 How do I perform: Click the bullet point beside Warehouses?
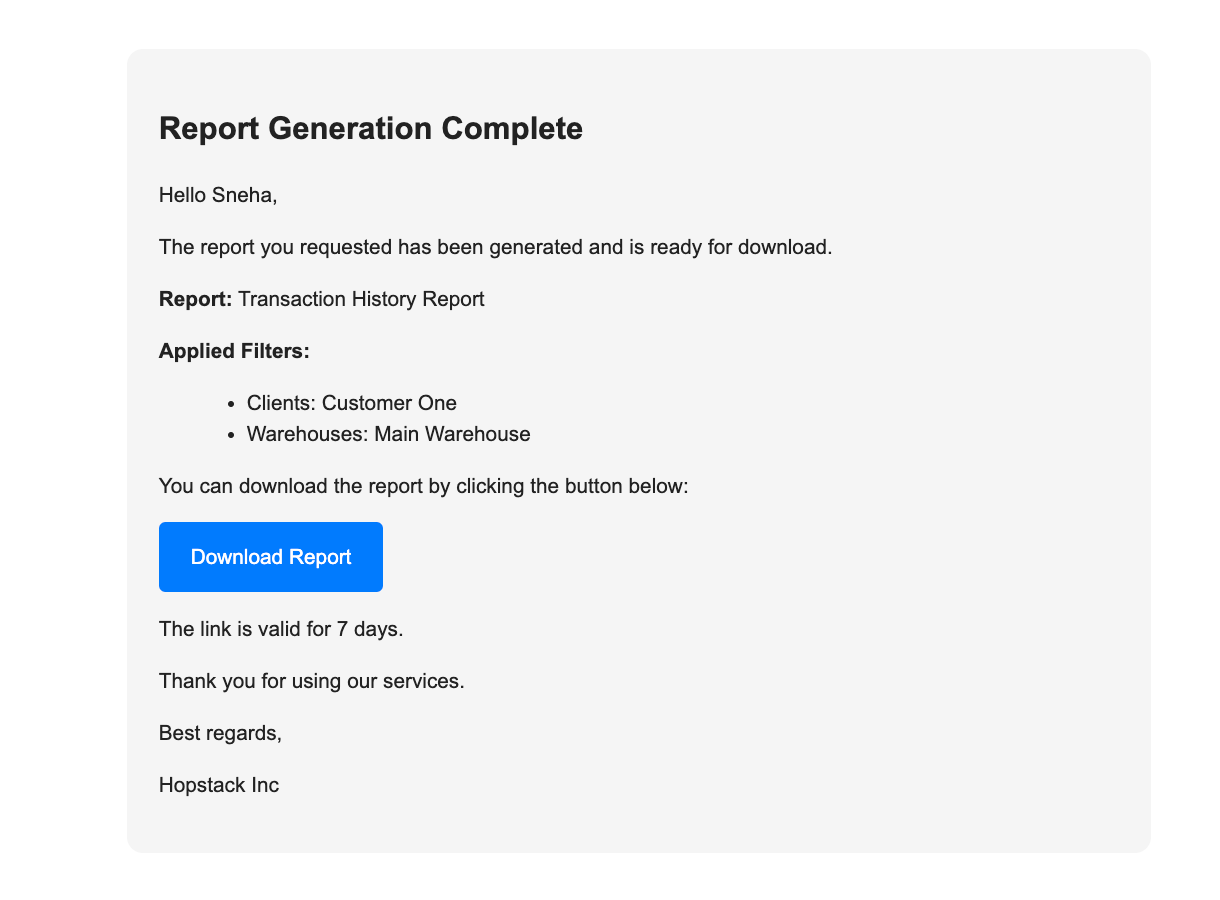point(232,435)
